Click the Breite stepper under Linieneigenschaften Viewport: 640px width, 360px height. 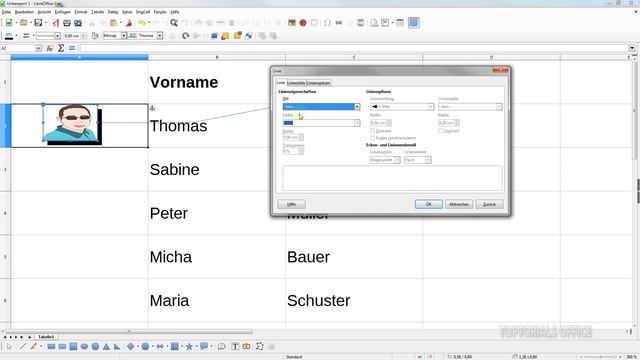point(301,137)
